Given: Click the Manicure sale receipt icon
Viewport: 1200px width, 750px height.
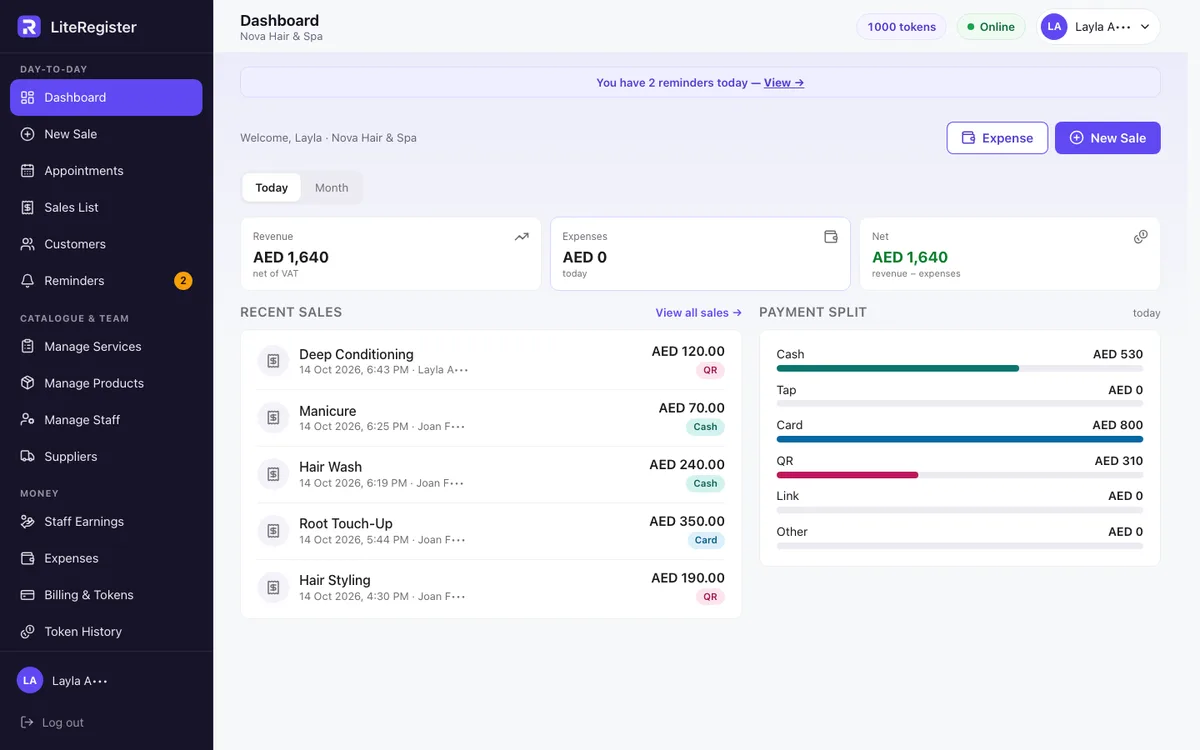Looking at the screenshot, I should coord(273,418).
